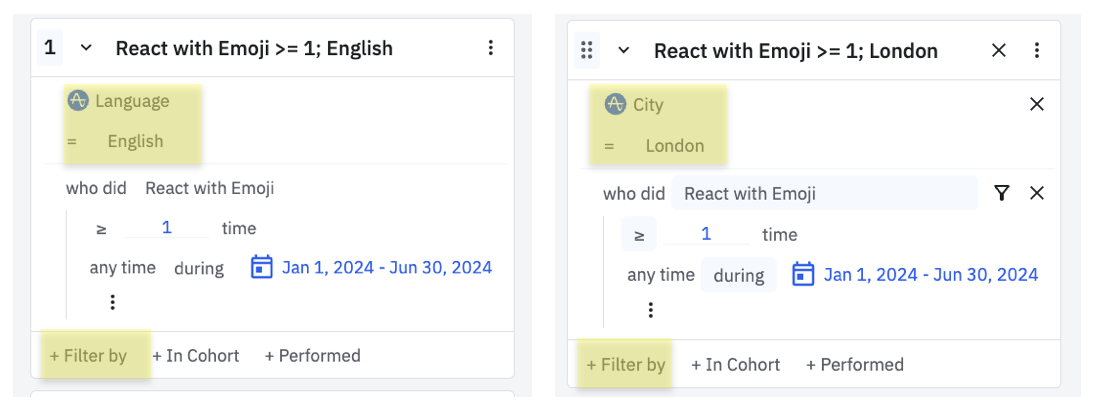The height and width of the screenshot is (408, 1100).
Task: Collapse the London cohort with its chevron
Action: (623, 50)
